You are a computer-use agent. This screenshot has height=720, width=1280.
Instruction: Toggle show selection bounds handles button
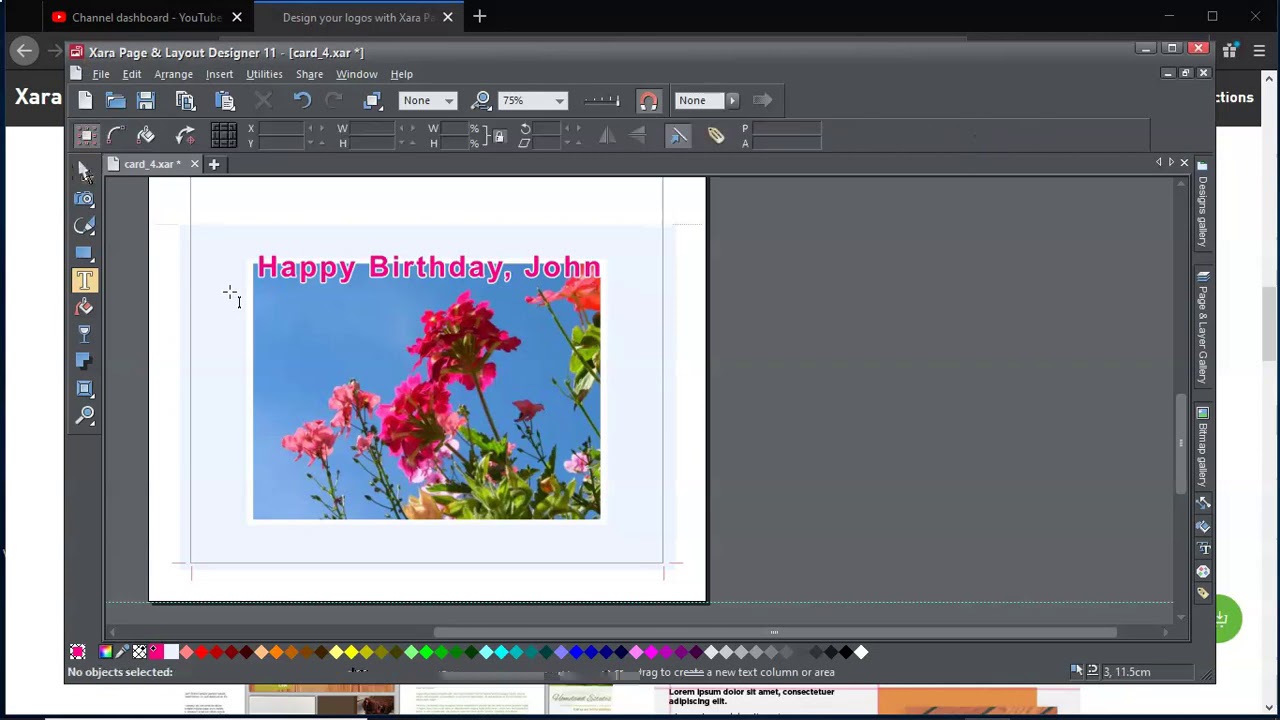point(86,136)
